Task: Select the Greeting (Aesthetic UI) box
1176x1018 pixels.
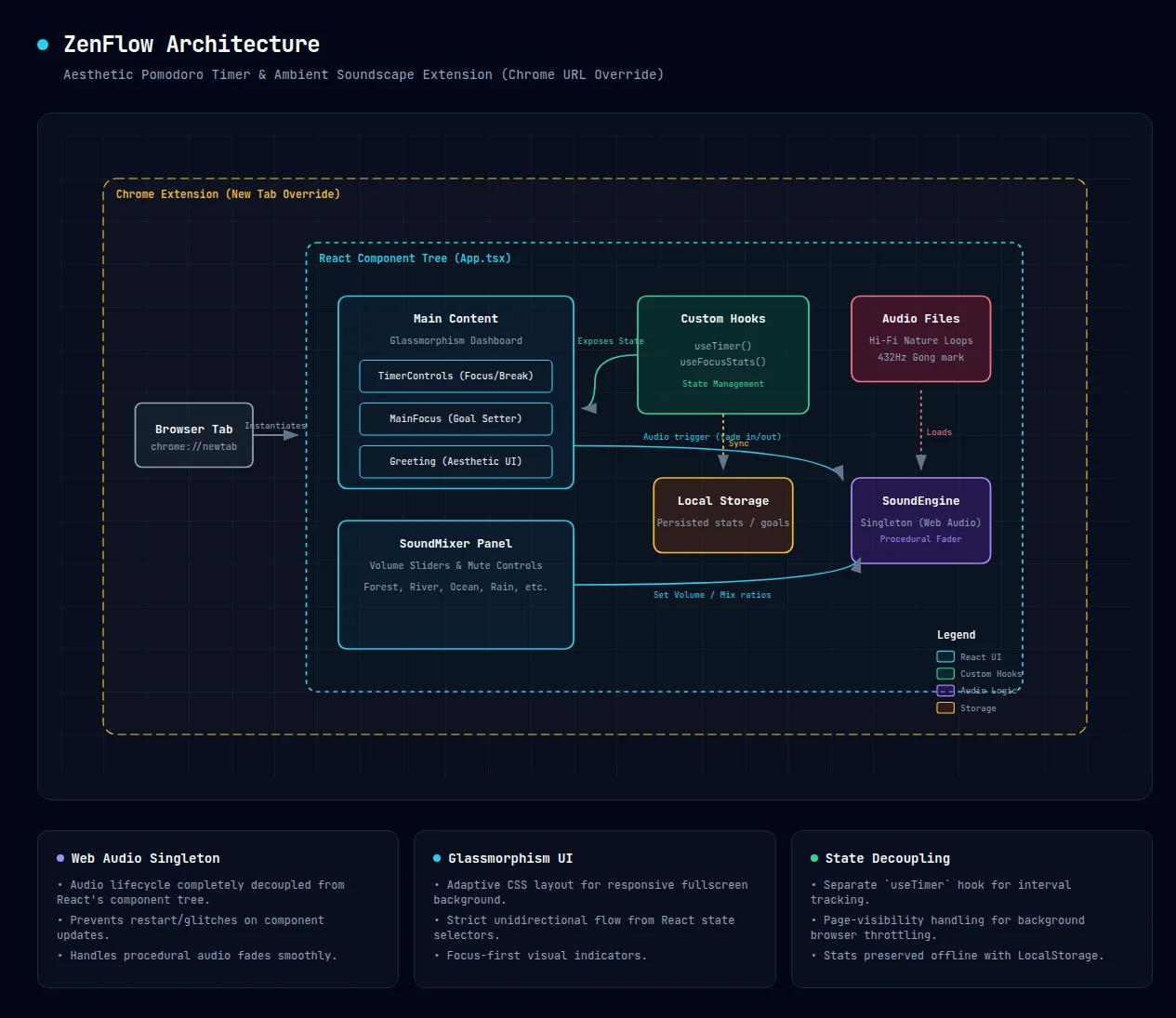Action: [456, 462]
